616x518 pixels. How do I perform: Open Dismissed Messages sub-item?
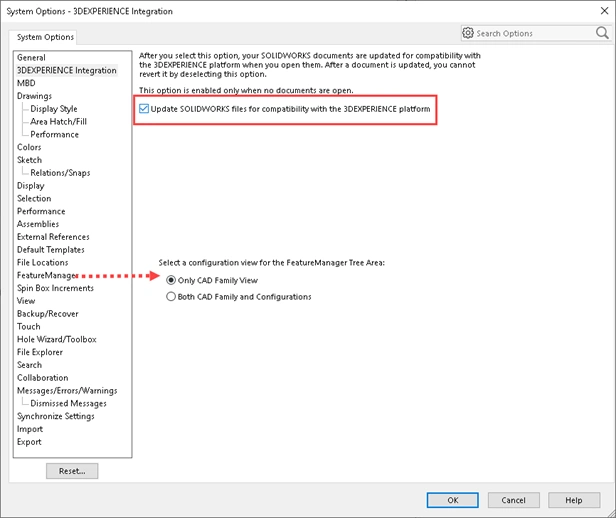pyautogui.click(x=68, y=403)
